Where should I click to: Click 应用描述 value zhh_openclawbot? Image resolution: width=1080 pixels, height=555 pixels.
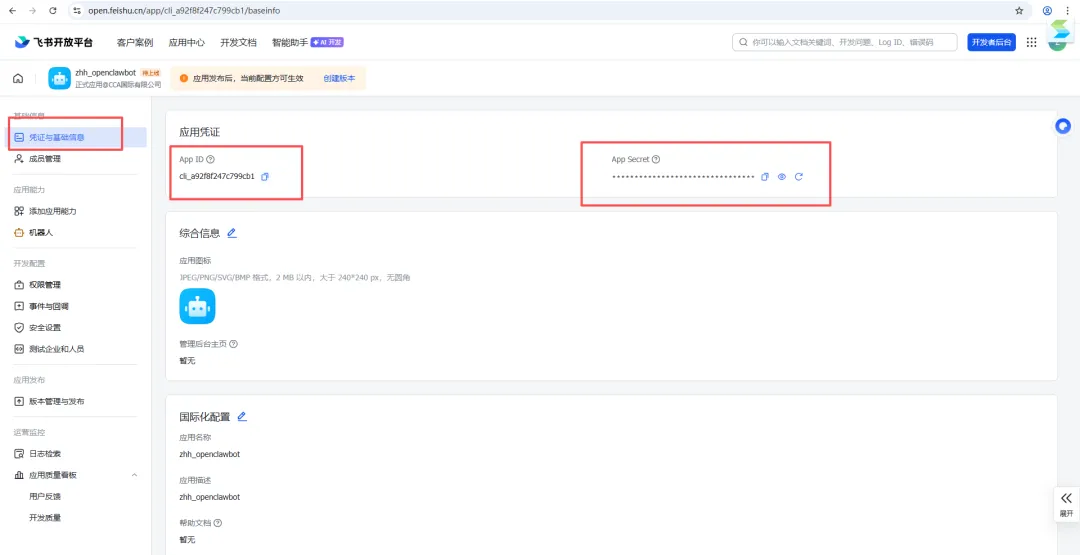tap(209, 496)
